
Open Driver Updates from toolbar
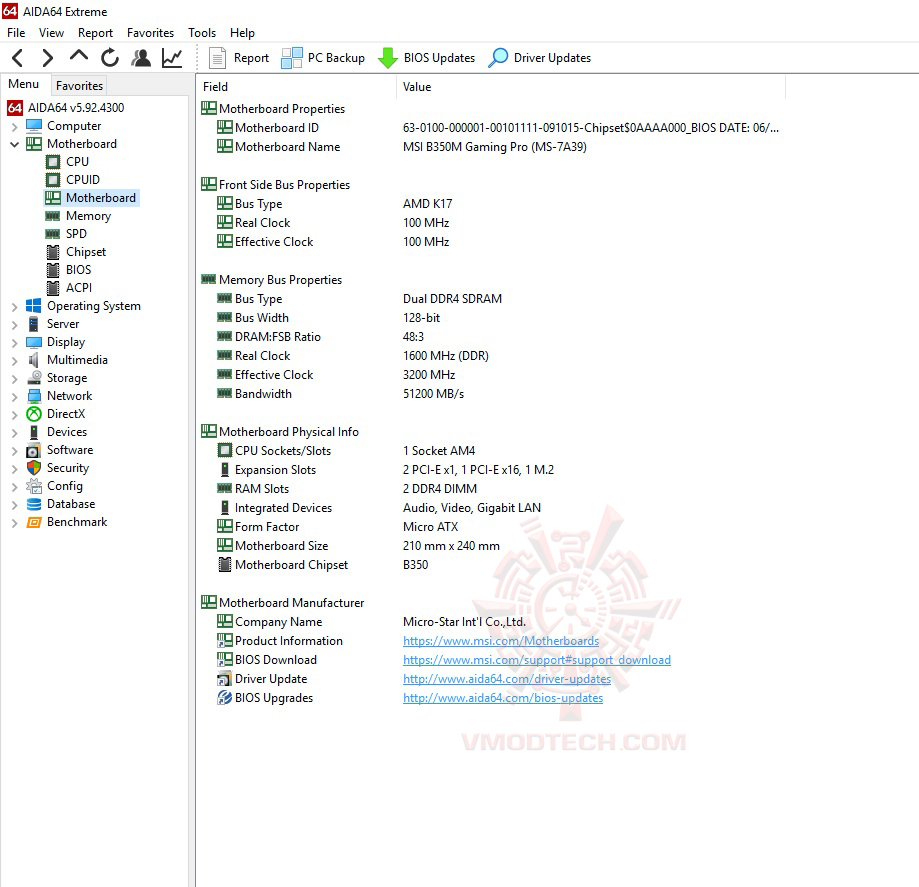[x=539, y=57]
